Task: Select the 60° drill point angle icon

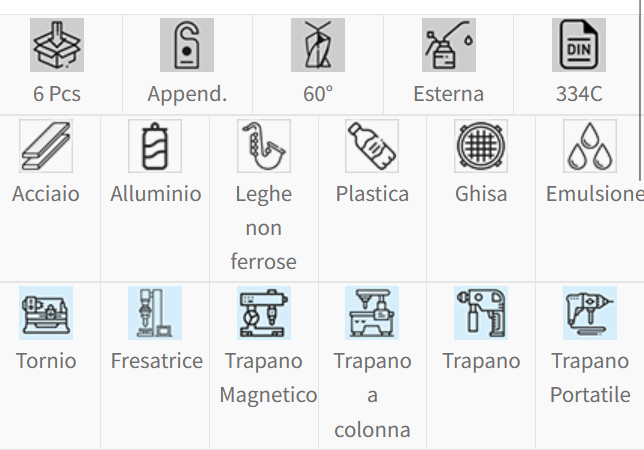Action: coord(318,45)
